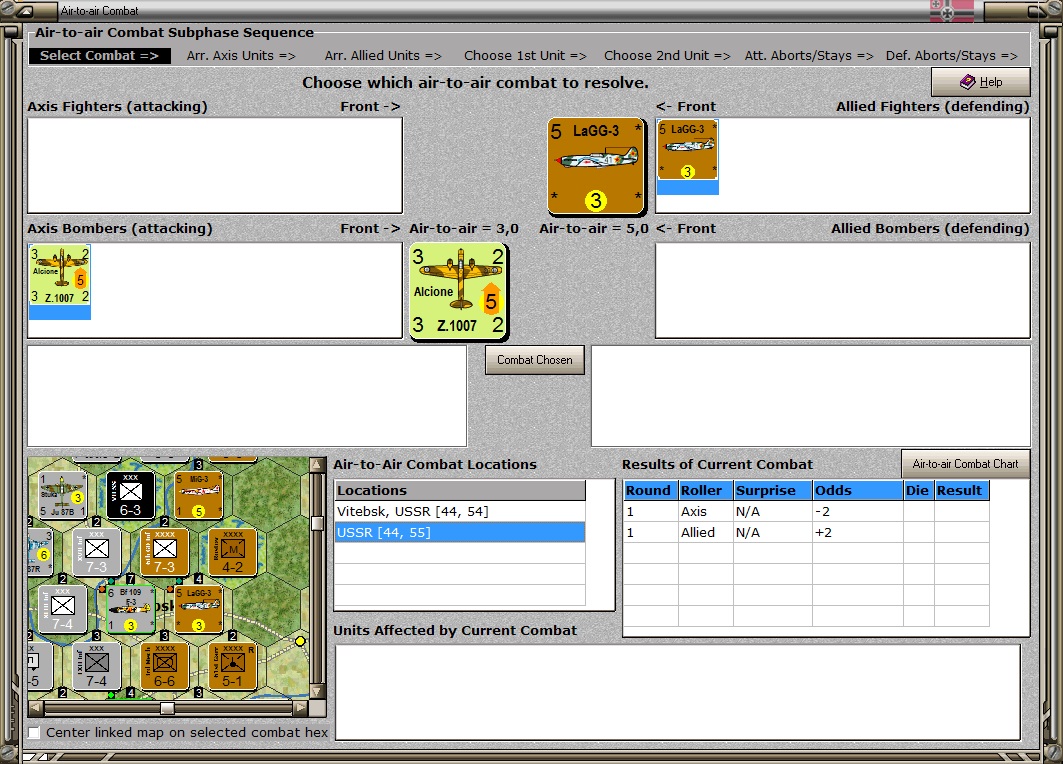Viewport: 1063px width, 764px height.
Task: Click the black 6-3 infantry counter on map
Action: tap(130, 496)
